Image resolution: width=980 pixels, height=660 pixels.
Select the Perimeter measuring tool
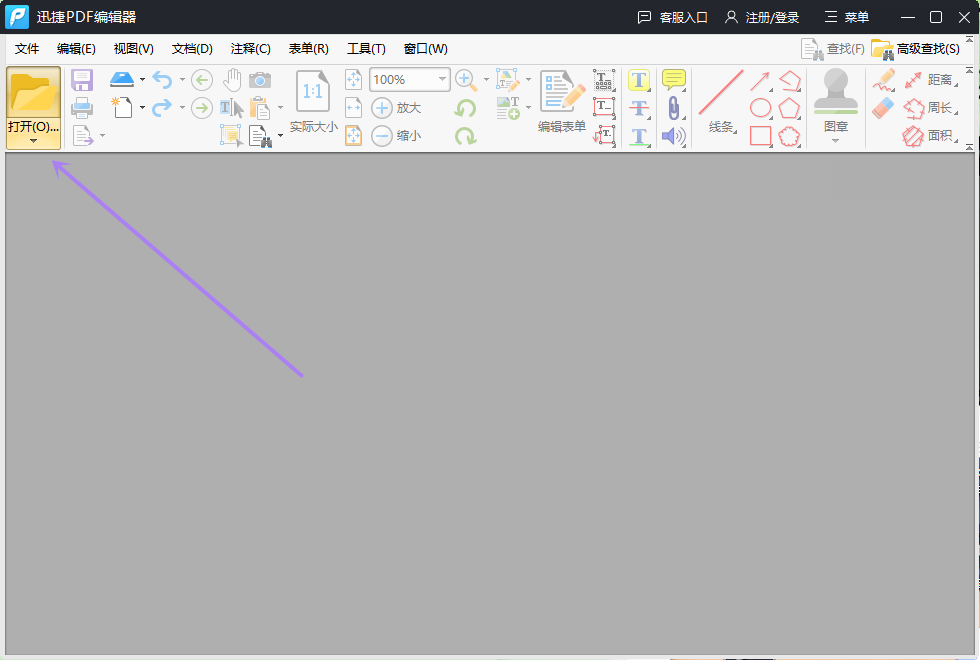pyautogui.click(x=931, y=108)
